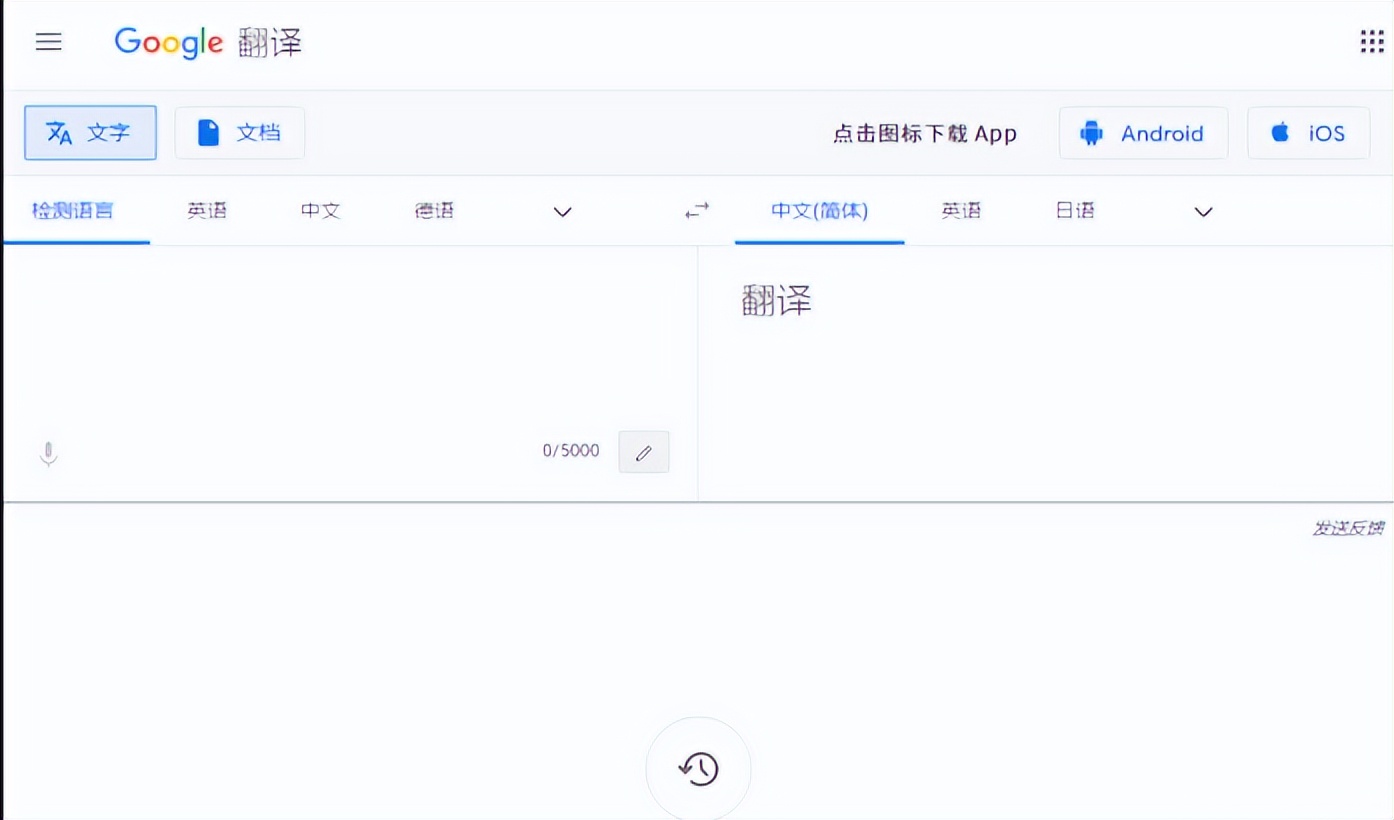This screenshot has height=820, width=1394.
Task: Select the Android app download icon
Action: [1143, 132]
